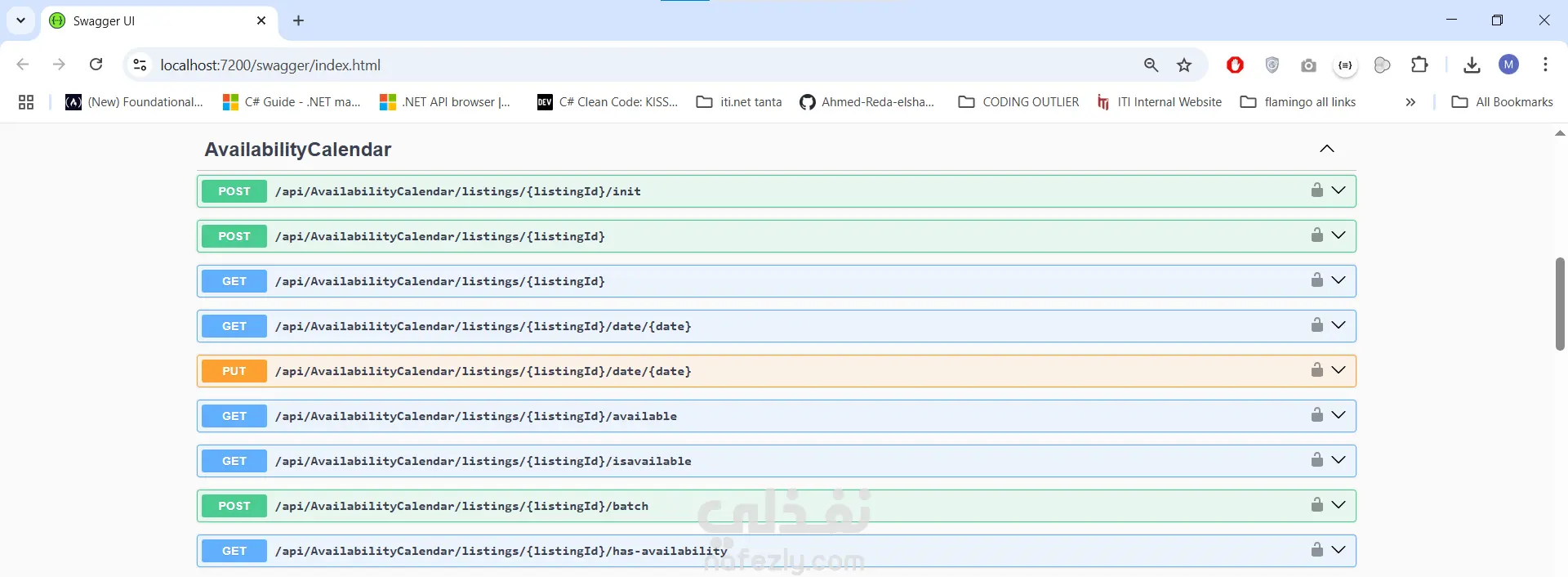Screen dimensions: 1568x577
Task: Expand GET listings/{listingId} endpoint chevron
Action: click(1339, 280)
